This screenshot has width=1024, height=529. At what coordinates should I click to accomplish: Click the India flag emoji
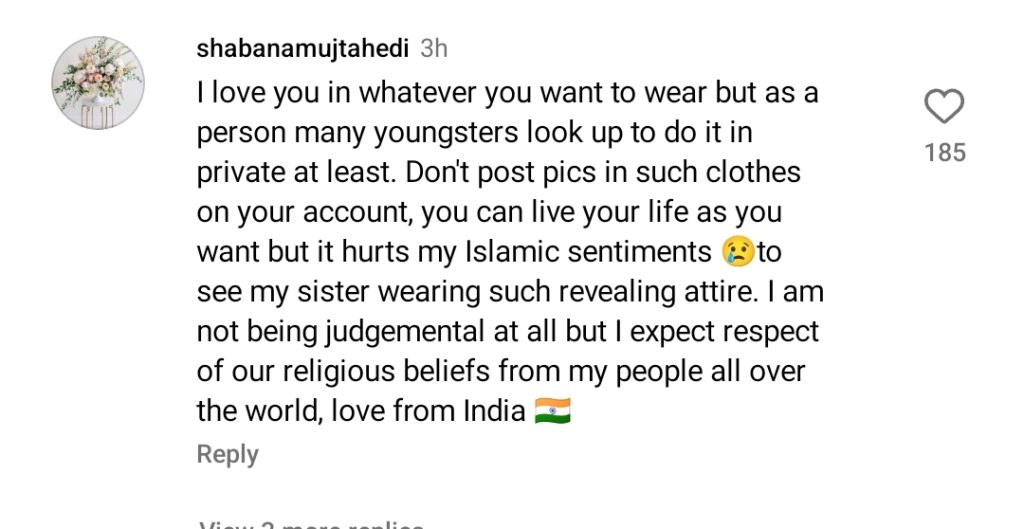click(x=552, y=411)
